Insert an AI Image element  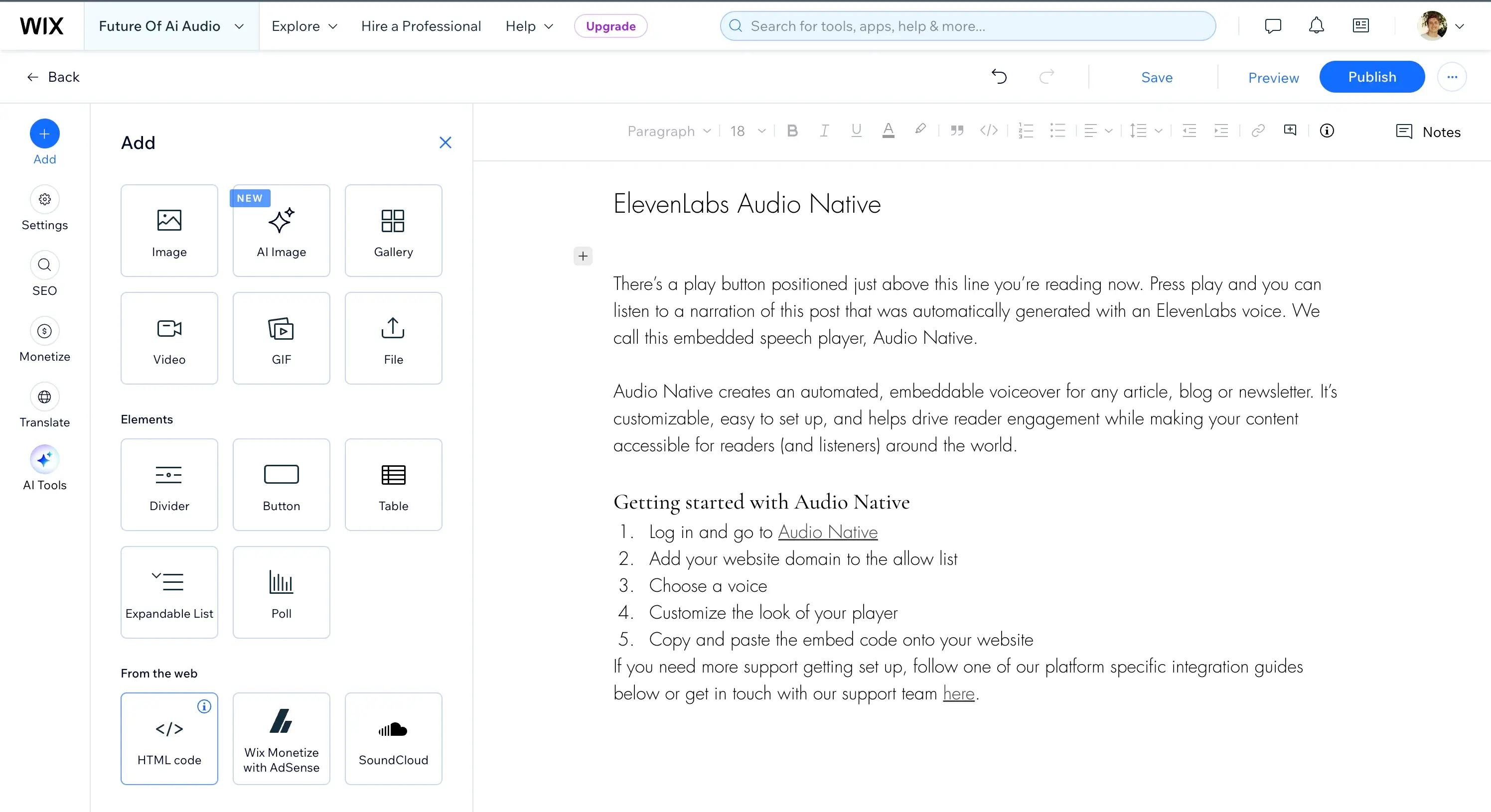click(x=281, y=230)
